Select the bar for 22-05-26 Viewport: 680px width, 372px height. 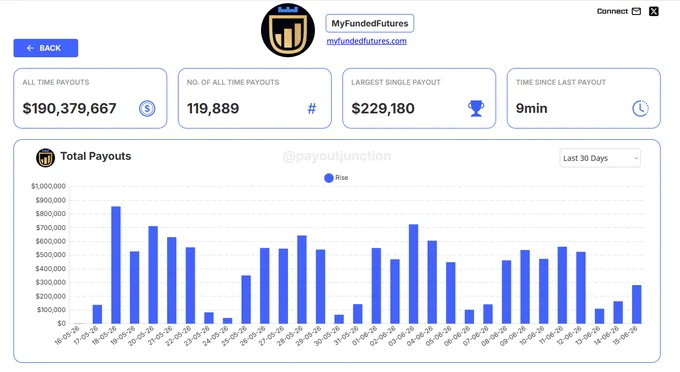[x=190, y=285]
